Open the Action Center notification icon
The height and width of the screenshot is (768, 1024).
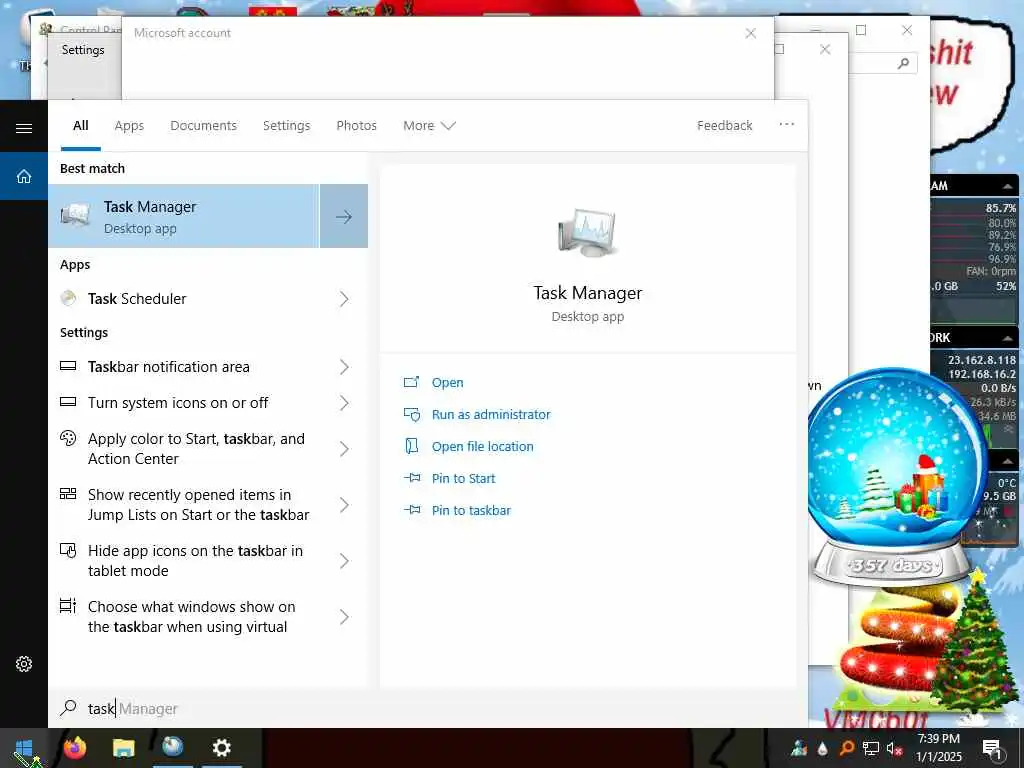point(992,749)
